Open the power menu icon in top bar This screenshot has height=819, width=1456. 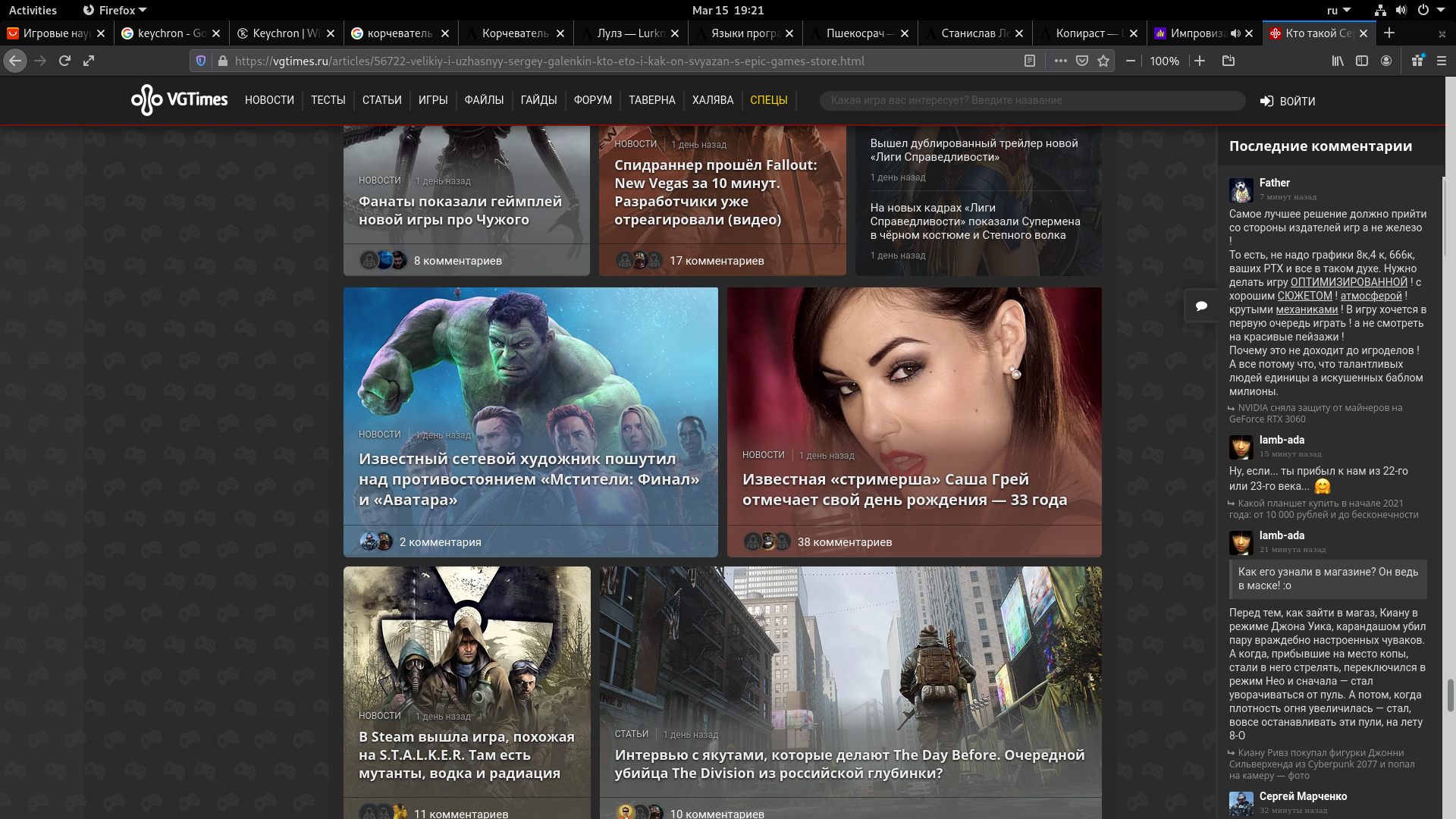point(1423,10)
